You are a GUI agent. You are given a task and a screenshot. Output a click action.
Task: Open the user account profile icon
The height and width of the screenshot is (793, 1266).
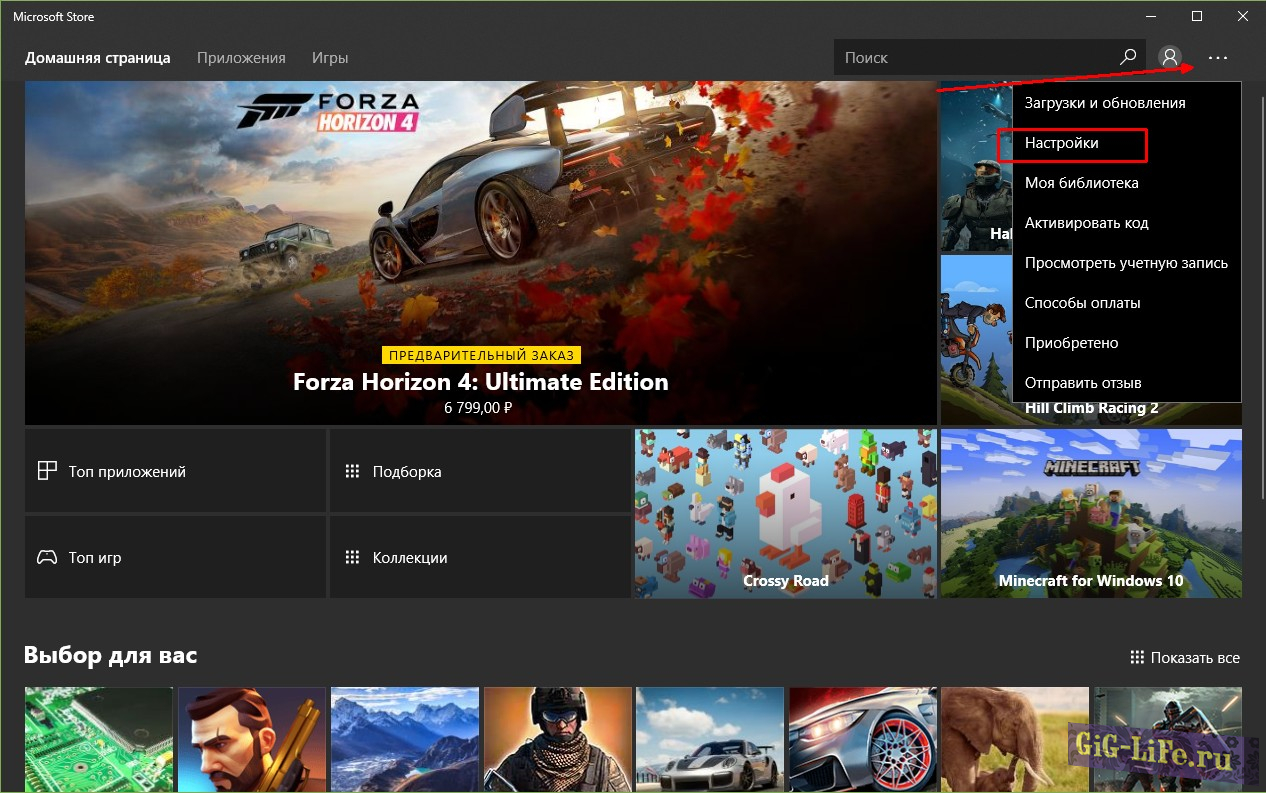(1169, 57)
